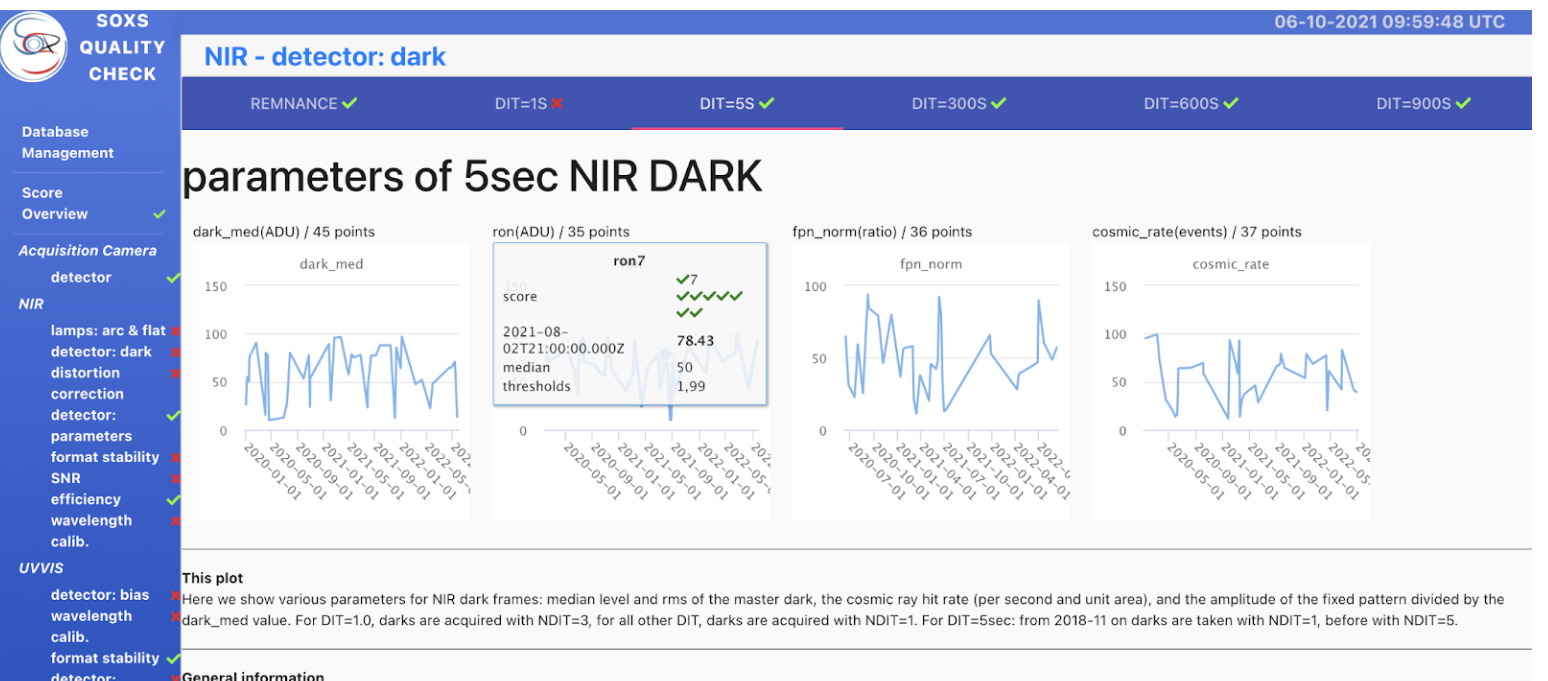Click red cross next to UVVIS detector: bias
The height and width of the screenshot is (681, 1548).
175,595
